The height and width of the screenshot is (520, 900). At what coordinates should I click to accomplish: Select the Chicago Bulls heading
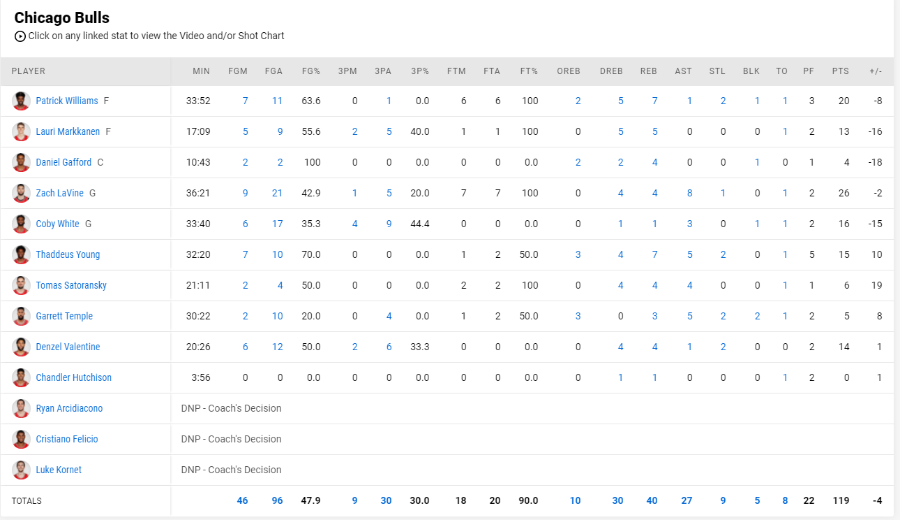(x=61, y=18)
